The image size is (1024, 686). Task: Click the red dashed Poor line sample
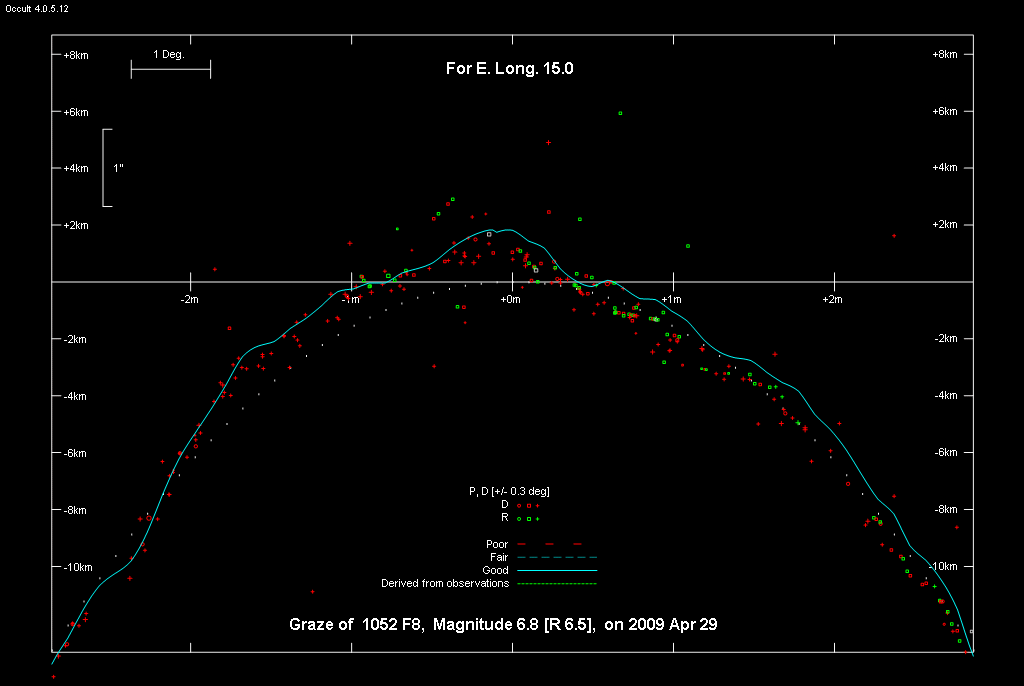pos(549,544)
